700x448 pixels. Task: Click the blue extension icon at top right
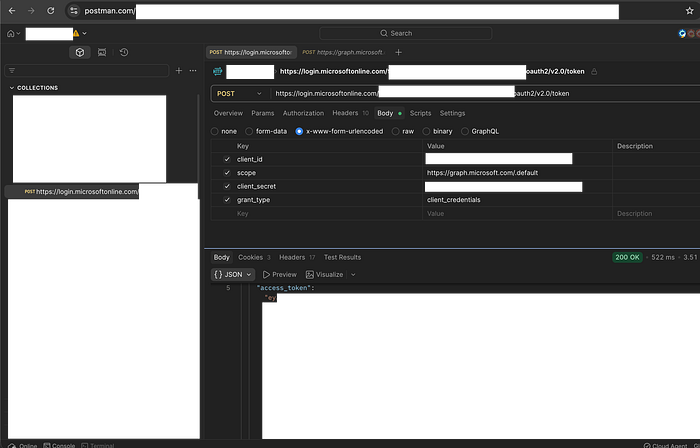click(682, 33)
